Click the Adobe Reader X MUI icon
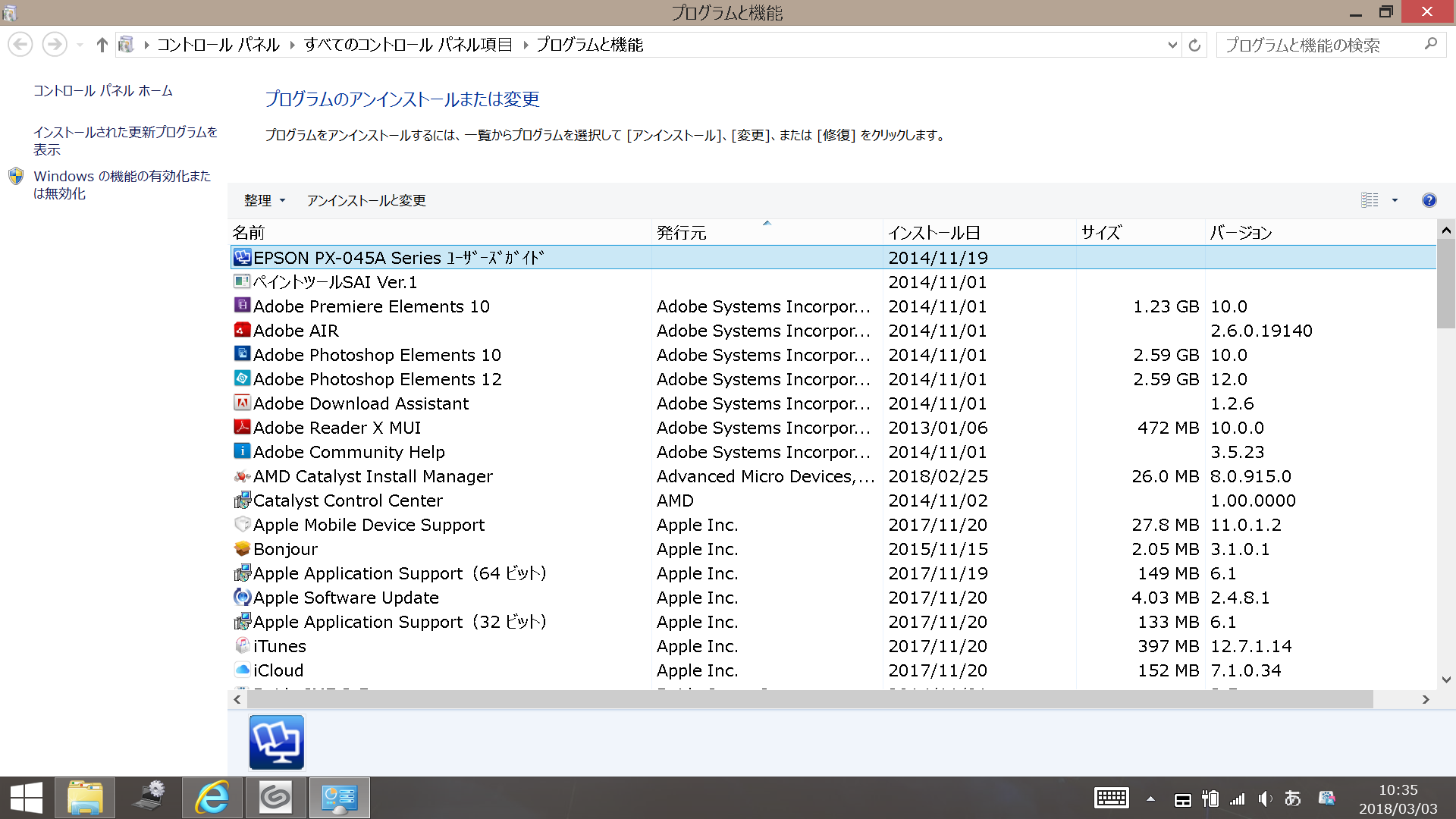1456x819 pixels. (x=242, y=427)
